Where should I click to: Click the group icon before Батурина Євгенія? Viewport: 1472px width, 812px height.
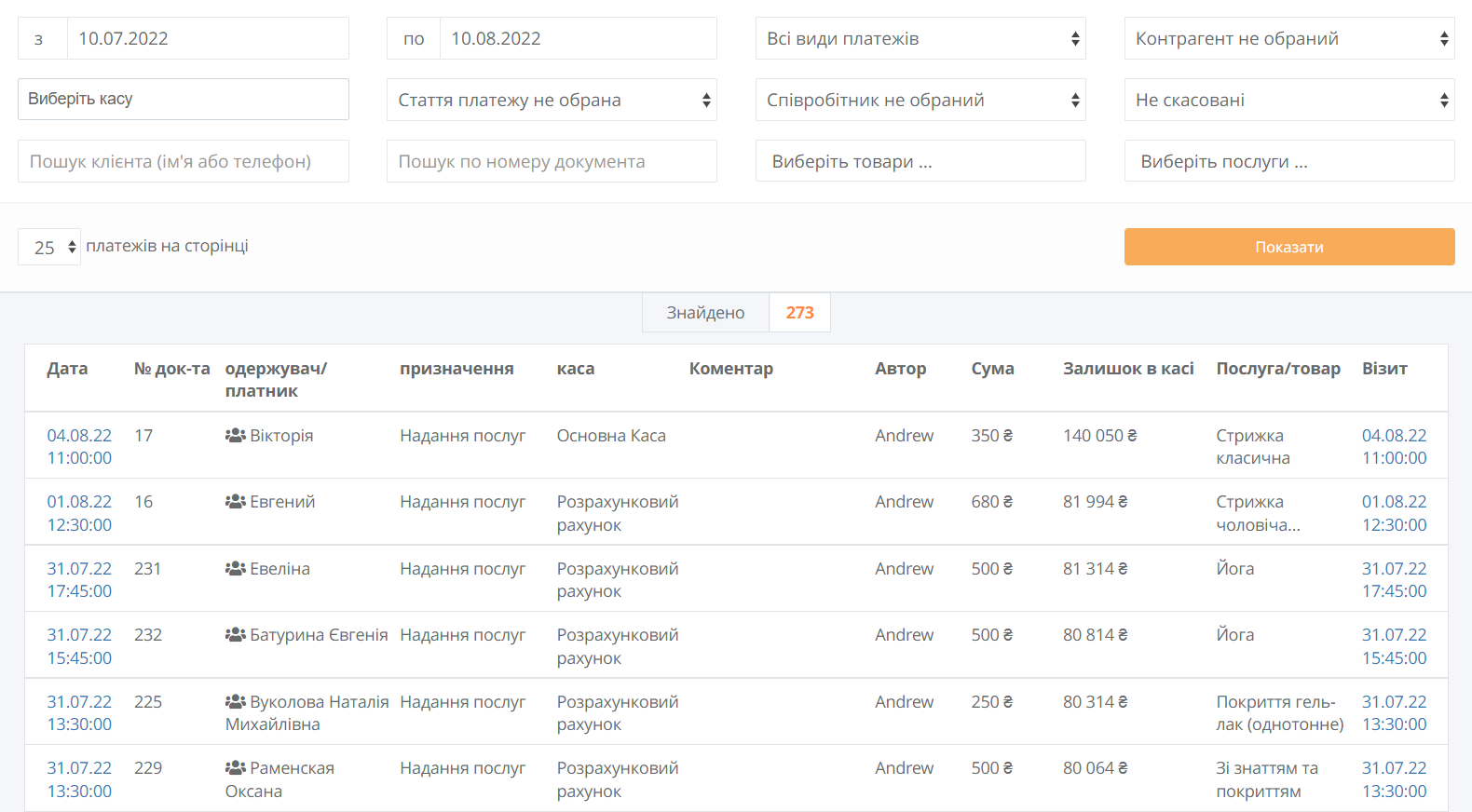point(235,635)
